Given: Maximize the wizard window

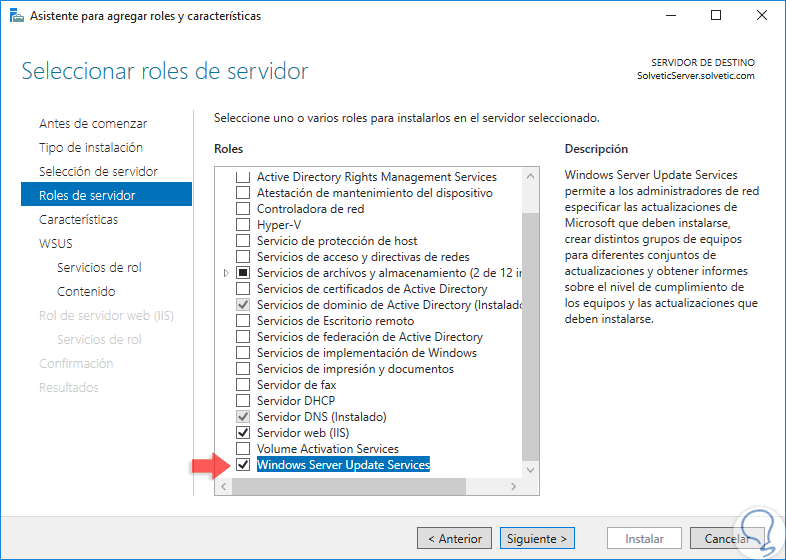Looking at the screenshot, I should click(716, 16).
